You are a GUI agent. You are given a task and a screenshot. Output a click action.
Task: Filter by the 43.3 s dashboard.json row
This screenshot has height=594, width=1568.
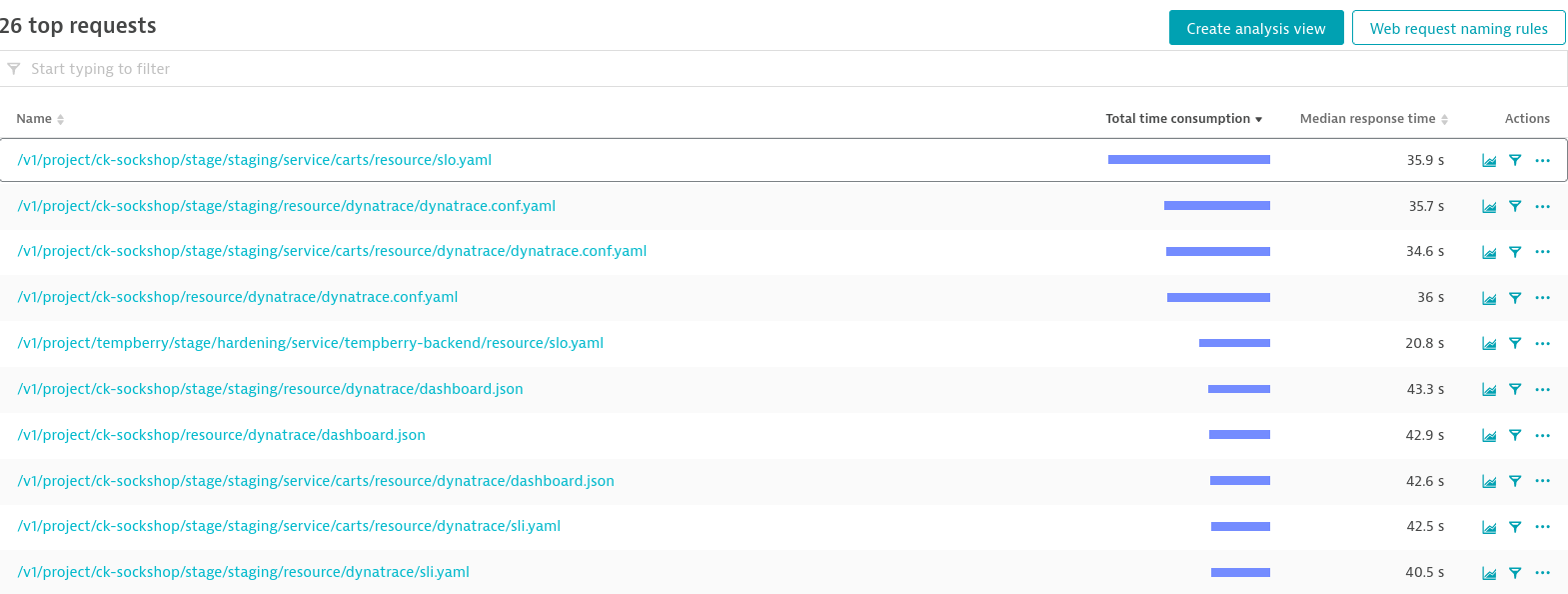1515,390
